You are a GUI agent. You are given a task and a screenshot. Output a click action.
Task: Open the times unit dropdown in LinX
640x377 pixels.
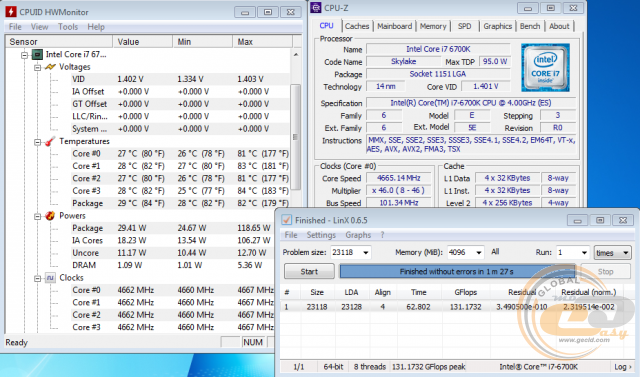(x=612, y=253)
